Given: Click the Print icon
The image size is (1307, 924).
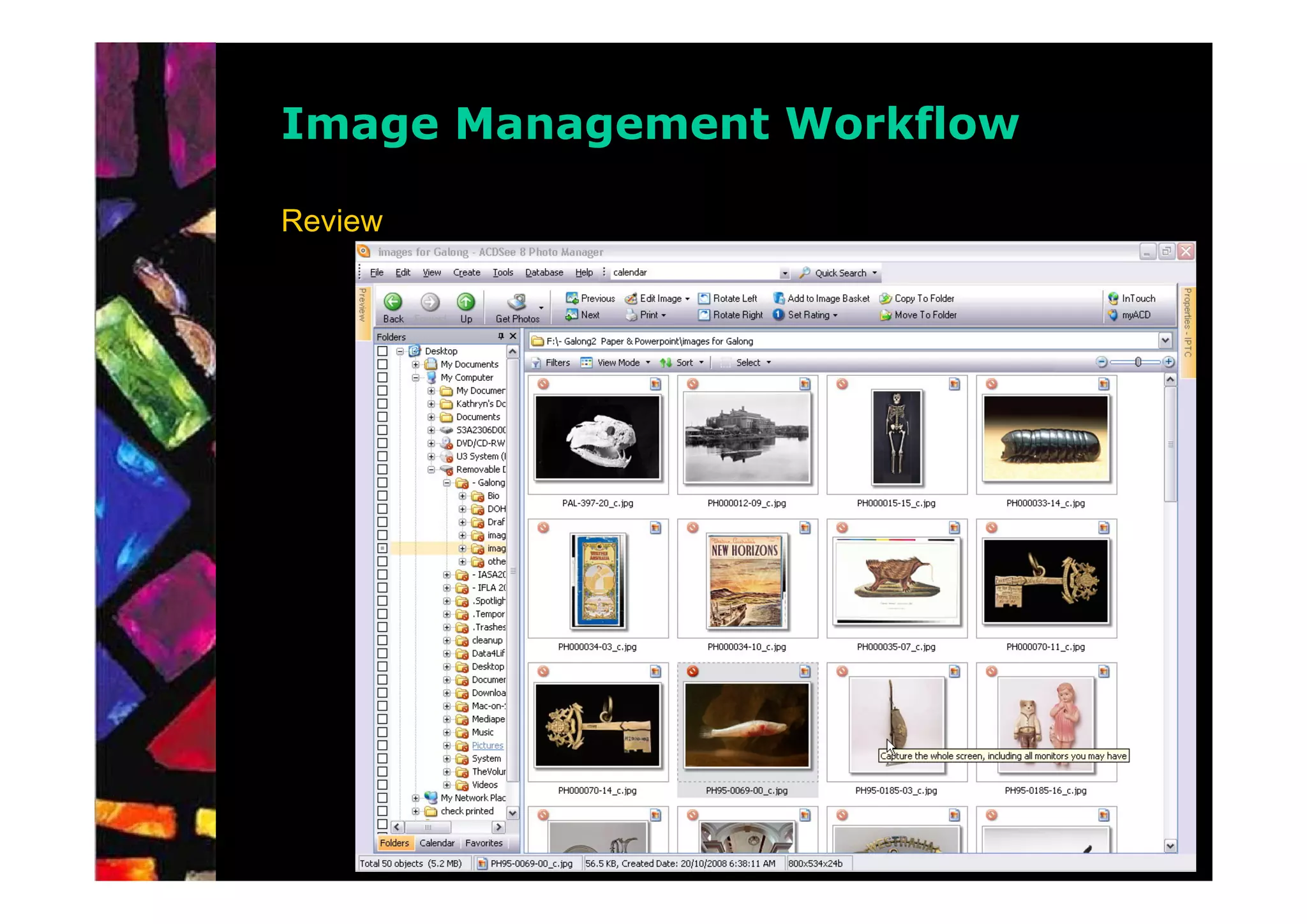Looking at the screenshot, I should 631,315.
